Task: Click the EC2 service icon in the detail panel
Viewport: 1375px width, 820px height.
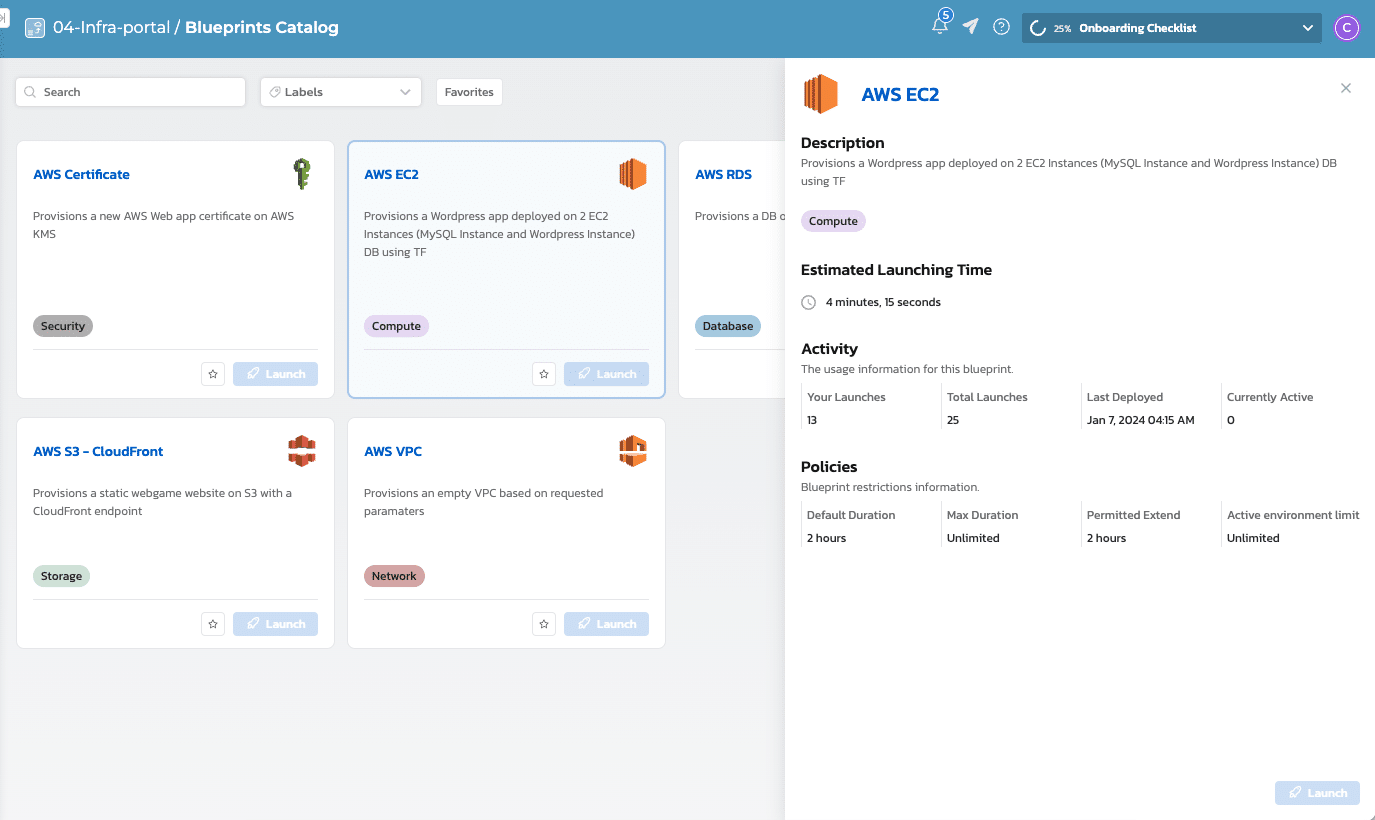Action: (x=819, y=93)
